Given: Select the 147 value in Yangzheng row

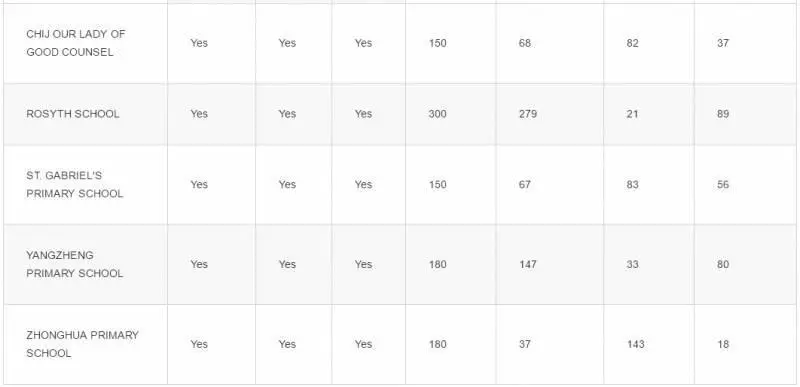Looking at the screenshot, I should pos(528,264).
